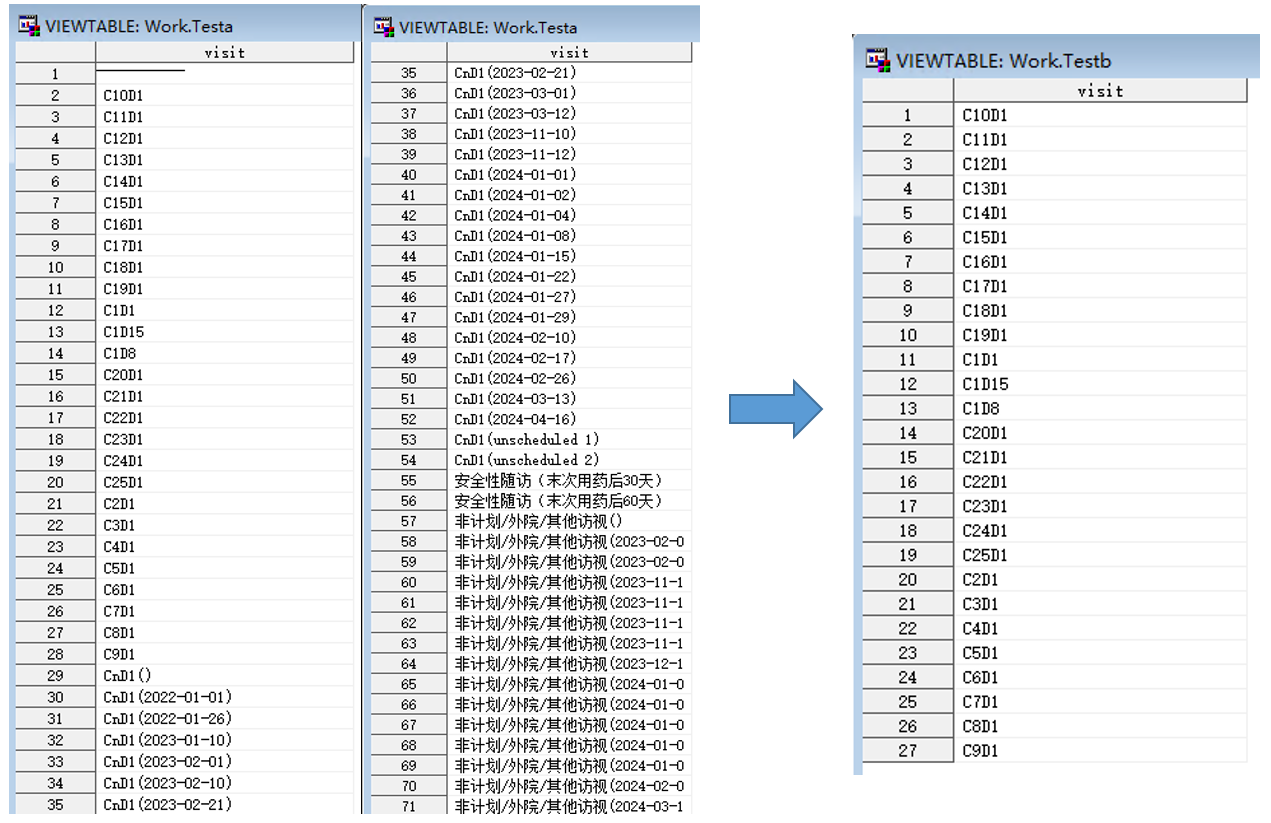
Task: Click the CnD1(2022-01-01) cell
Action: pyautogui.click(x=225, y=698)
